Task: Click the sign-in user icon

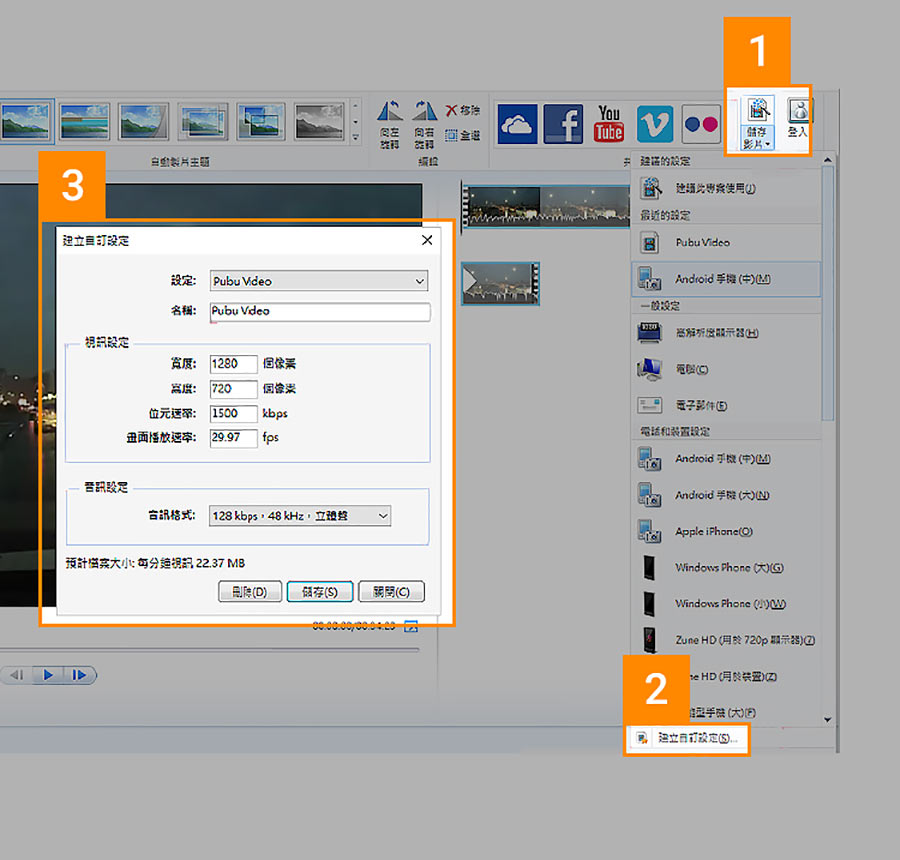Action: pyautogui.click(x=798, y=118)
